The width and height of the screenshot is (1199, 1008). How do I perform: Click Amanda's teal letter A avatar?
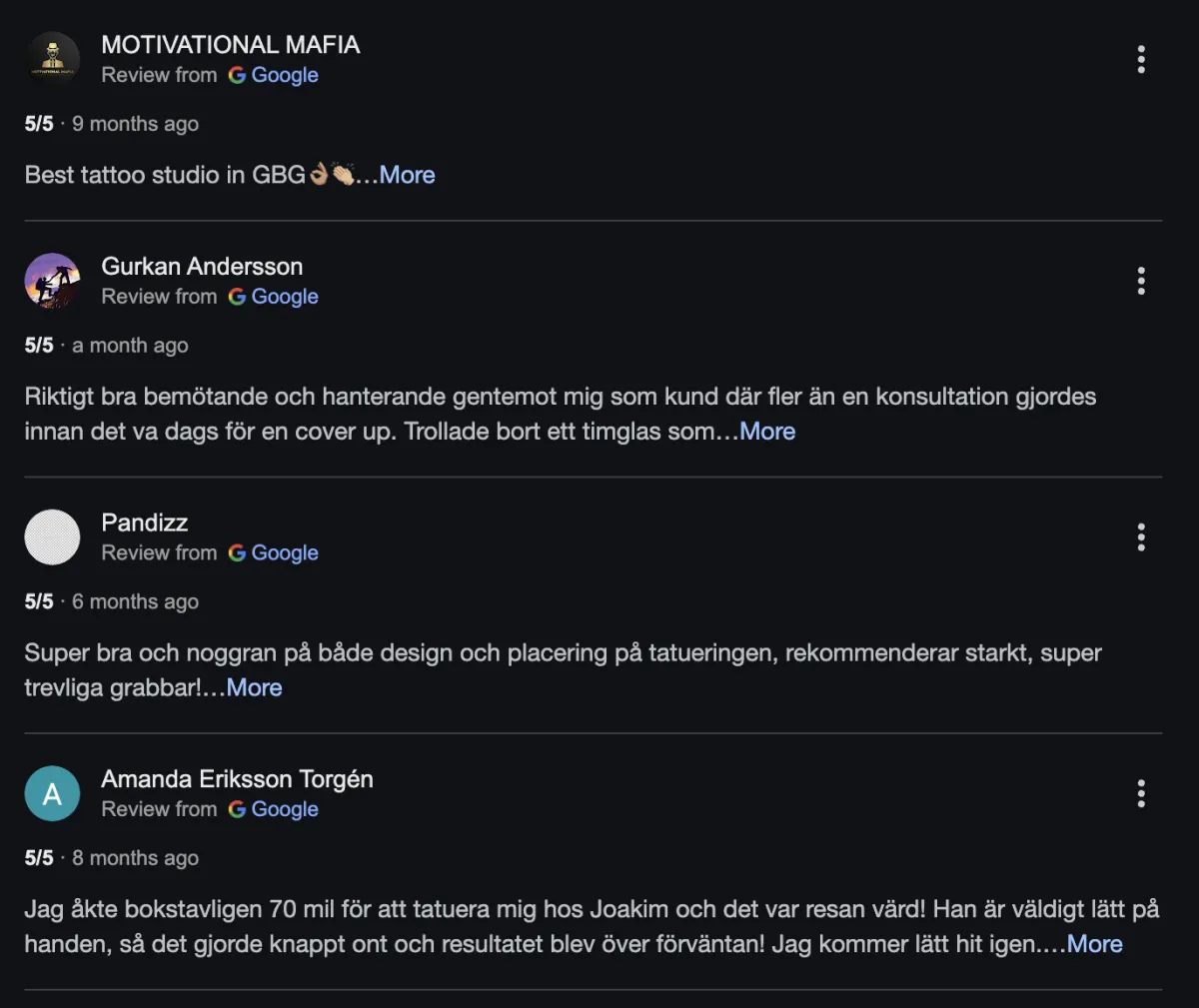click(x=52, y=794)
